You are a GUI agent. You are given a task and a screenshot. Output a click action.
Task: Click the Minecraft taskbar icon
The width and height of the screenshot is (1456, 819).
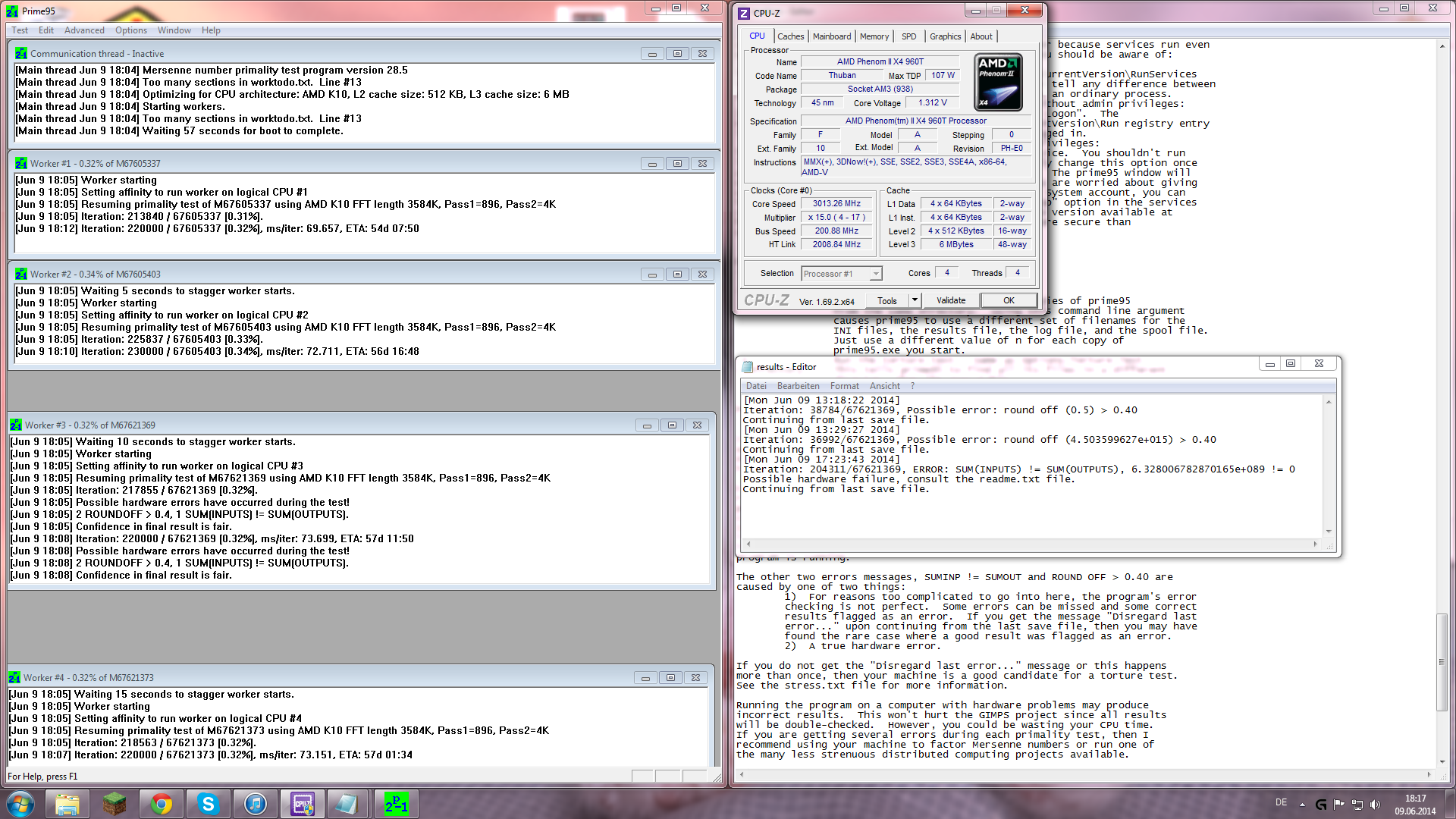[115, 804]
